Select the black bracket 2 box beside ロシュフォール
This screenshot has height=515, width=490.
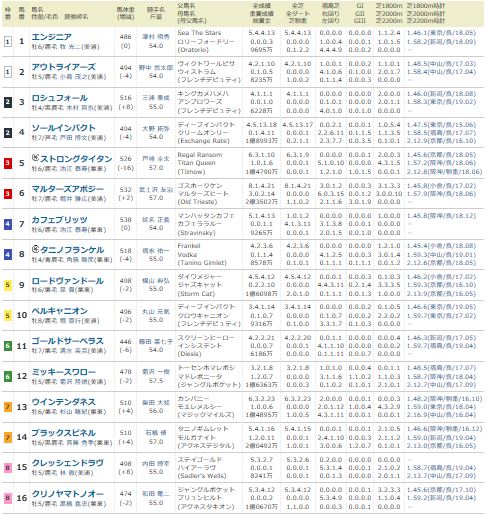pos(7,102)
